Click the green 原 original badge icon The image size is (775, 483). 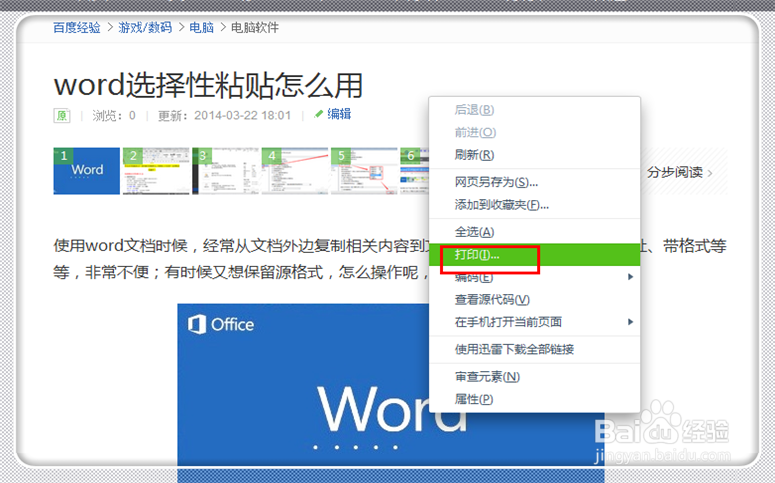click(62, 116)
